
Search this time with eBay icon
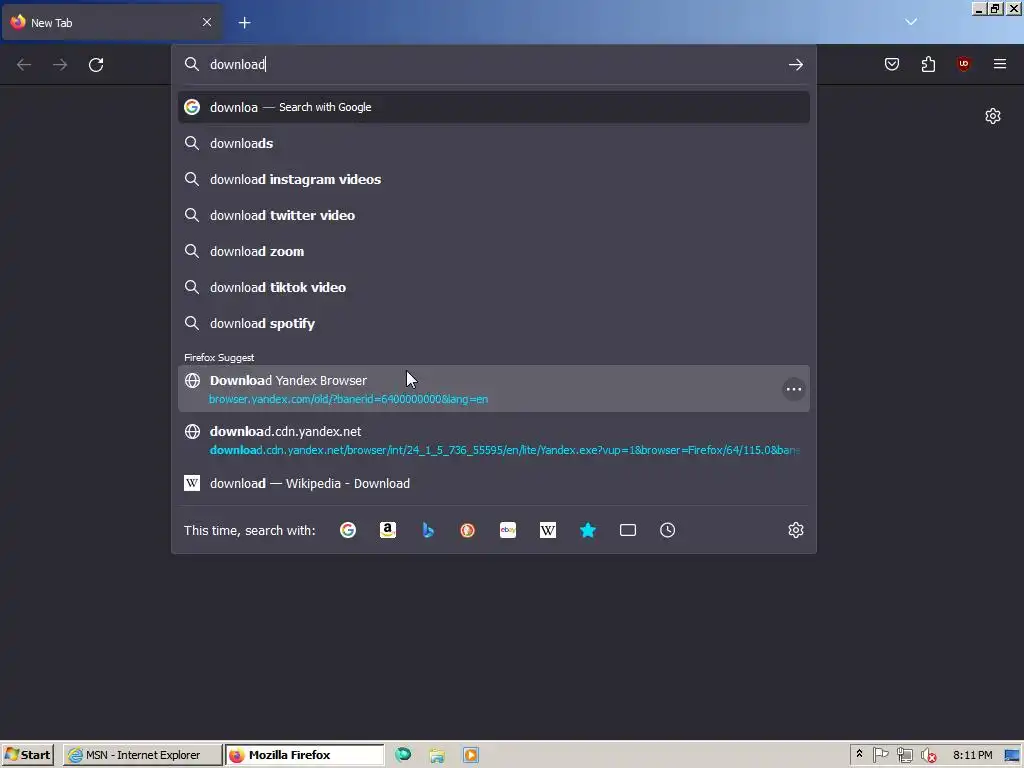coord(508,530)
